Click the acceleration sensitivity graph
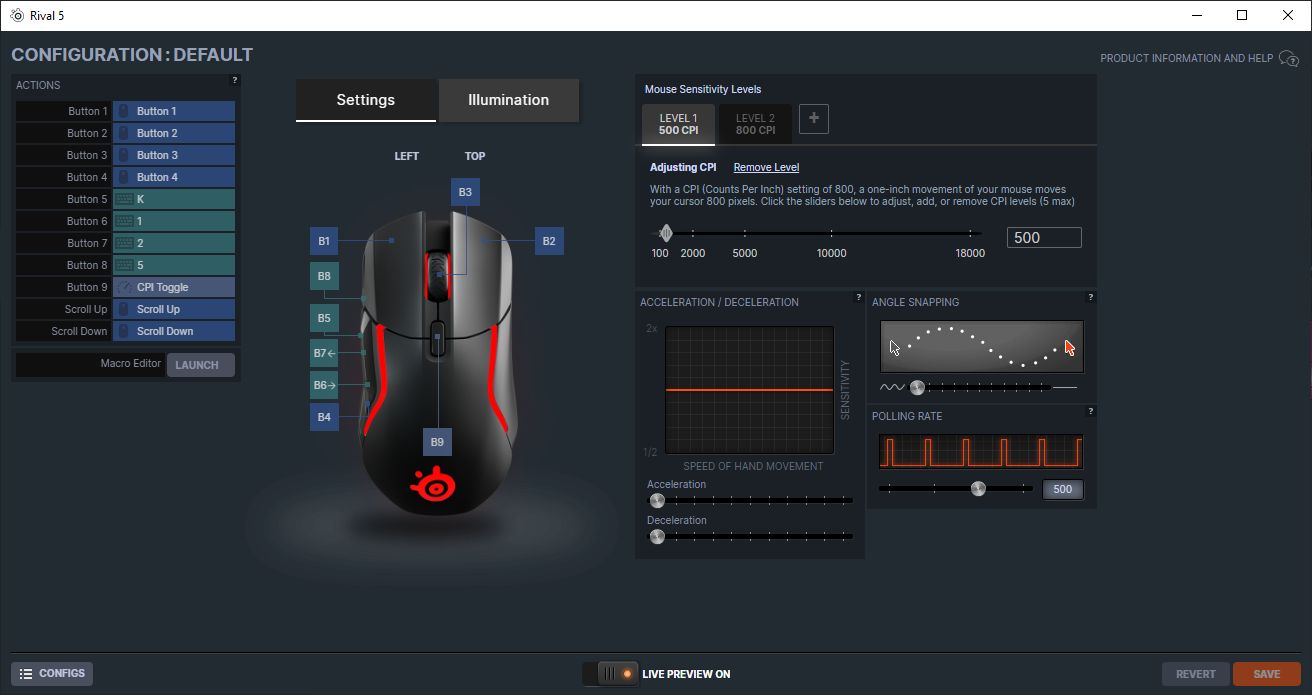 [x=750, y=390]
